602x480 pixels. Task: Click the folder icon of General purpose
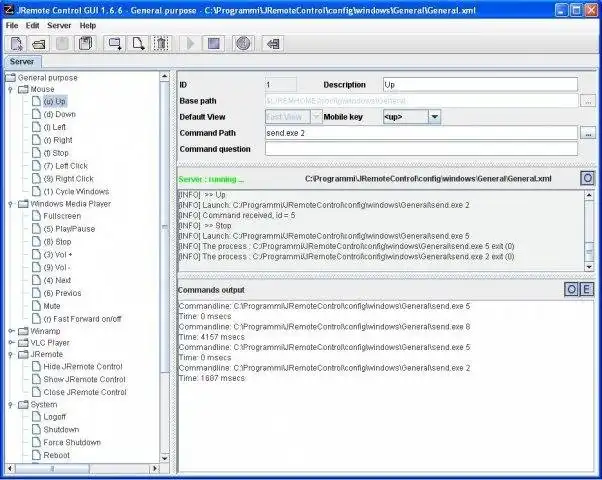click(x=10, y=78)
